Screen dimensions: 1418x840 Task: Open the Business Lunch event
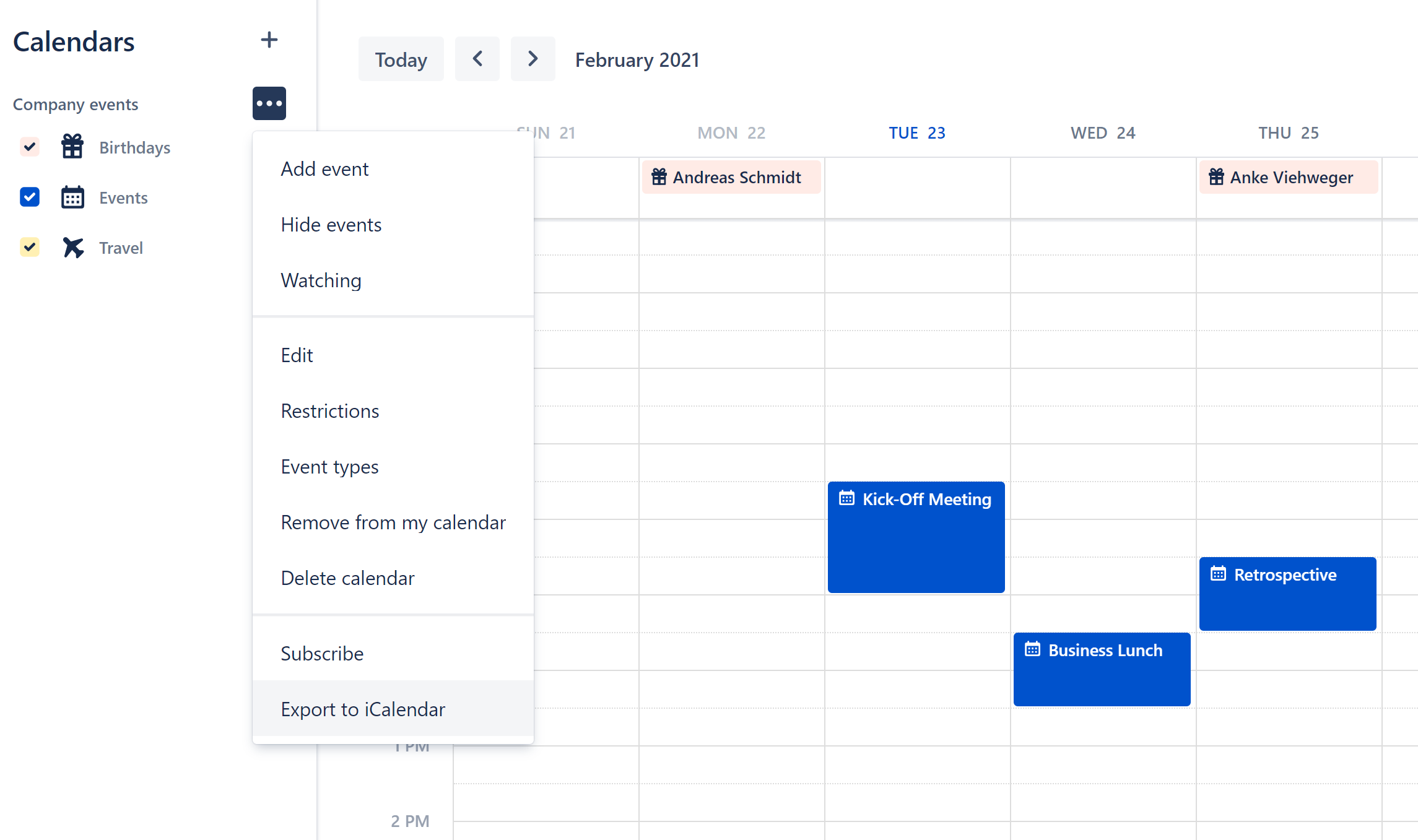point(1102,669)
